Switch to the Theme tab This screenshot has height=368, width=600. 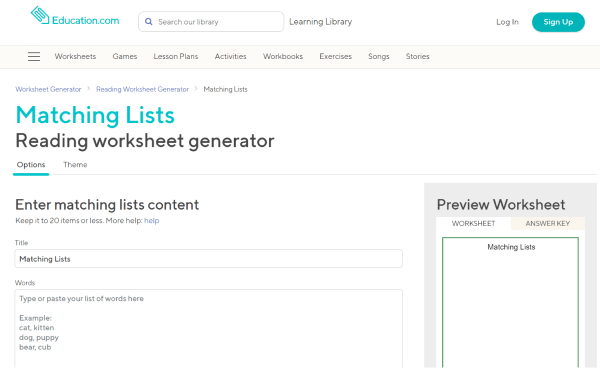click(75, 165)
